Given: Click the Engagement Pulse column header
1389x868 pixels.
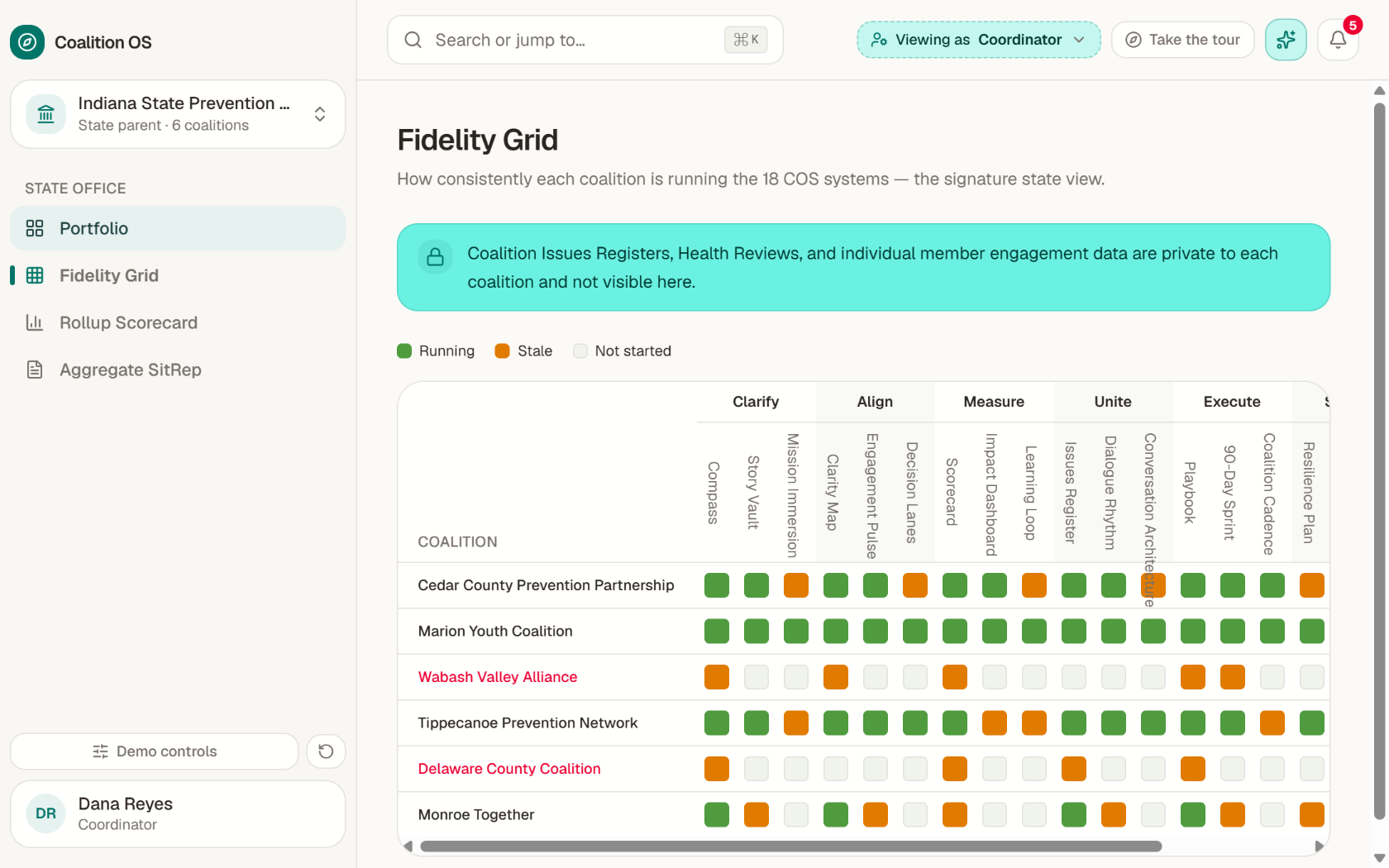Looking at the screenshot, I should [x=871, y=496].
